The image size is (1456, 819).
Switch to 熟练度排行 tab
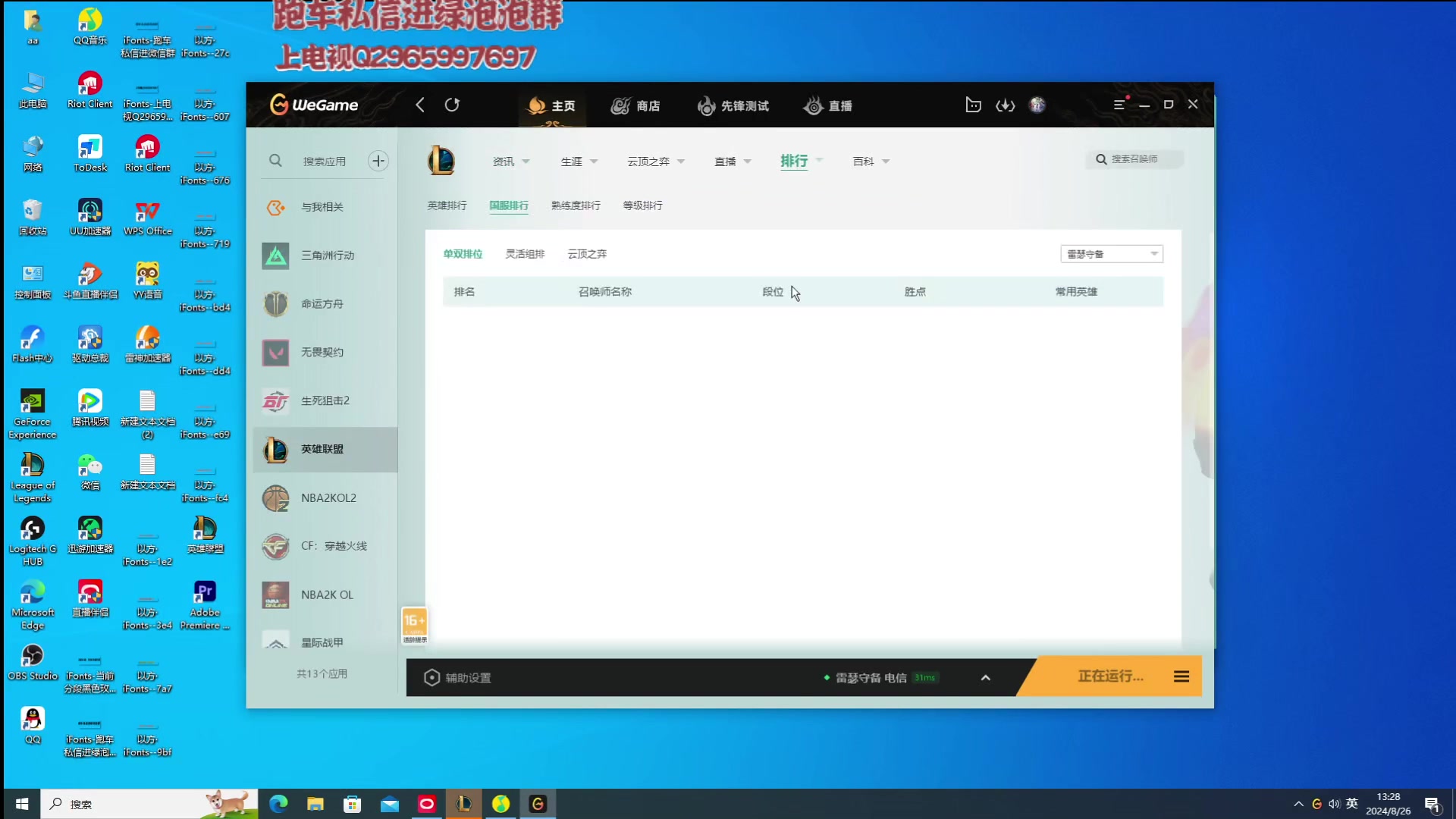coord(576,206)
